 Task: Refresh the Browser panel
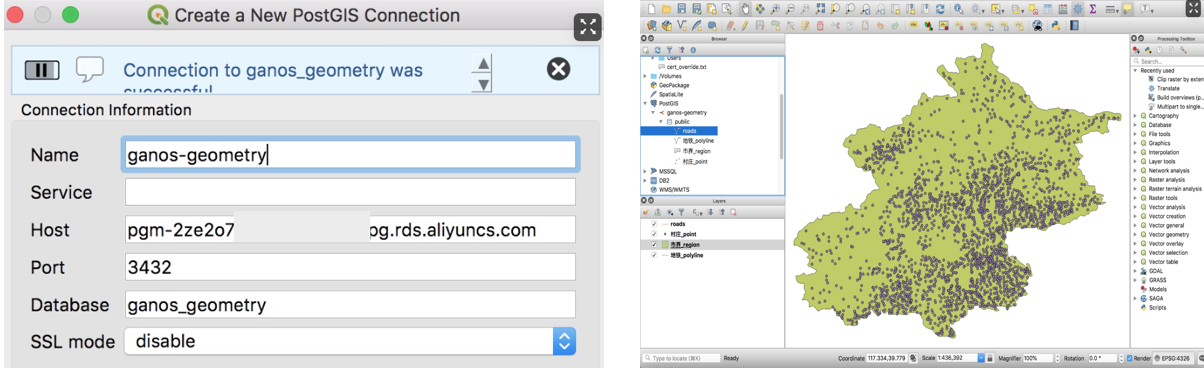coord(657,49)
